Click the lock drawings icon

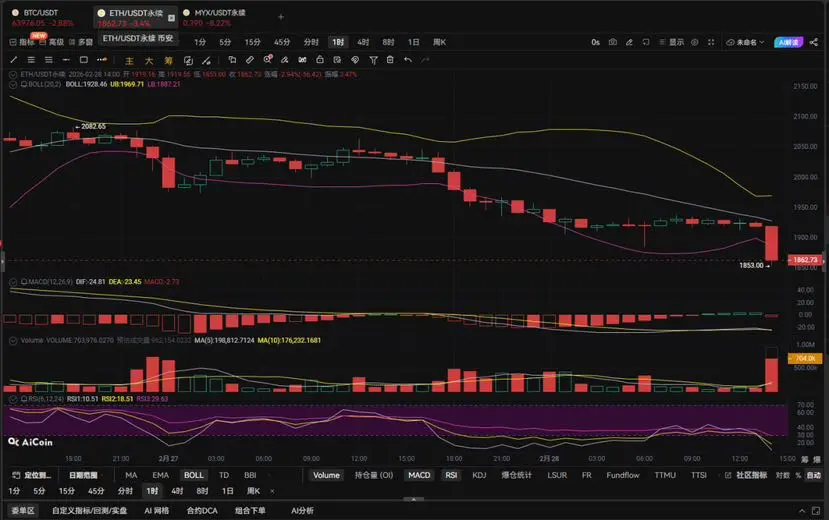pos(320,60)
